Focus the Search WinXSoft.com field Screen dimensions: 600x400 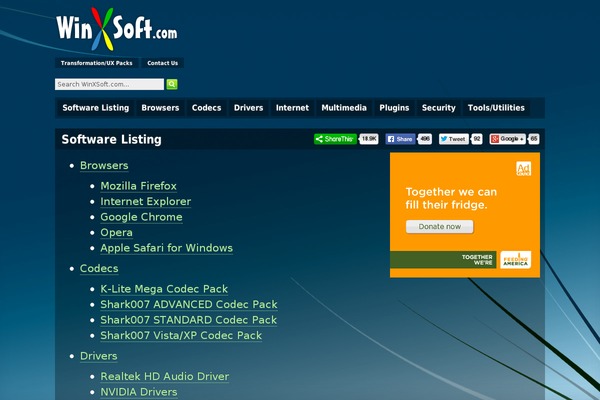tap(109, 84)
